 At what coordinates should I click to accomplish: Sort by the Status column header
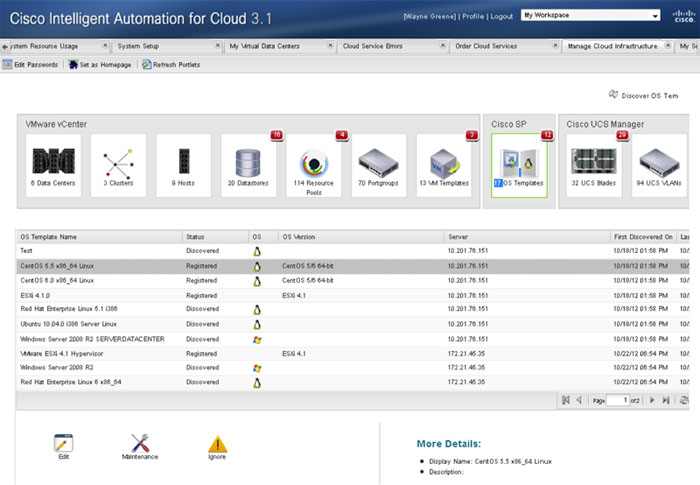pyautogui.click(x=216, y=237)
